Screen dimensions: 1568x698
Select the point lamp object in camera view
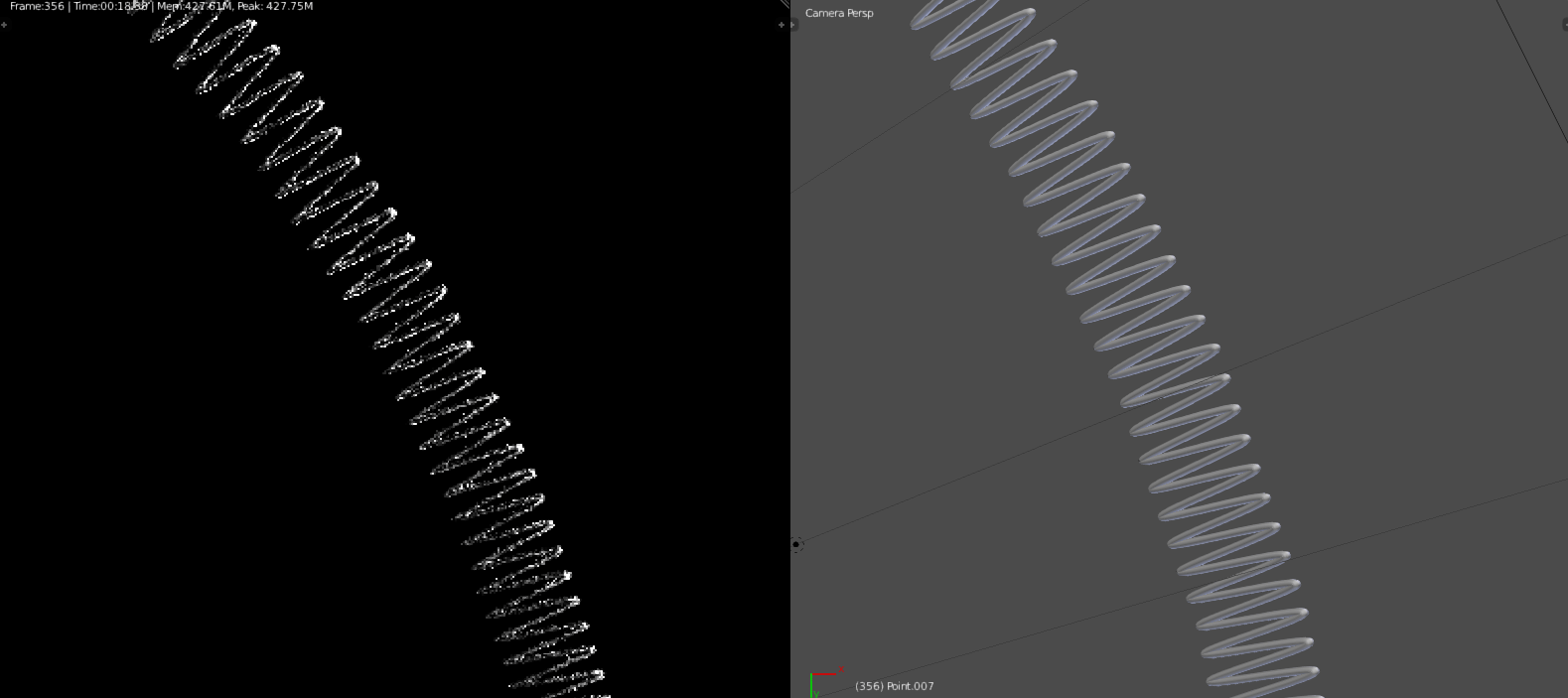tap(796, 544)
